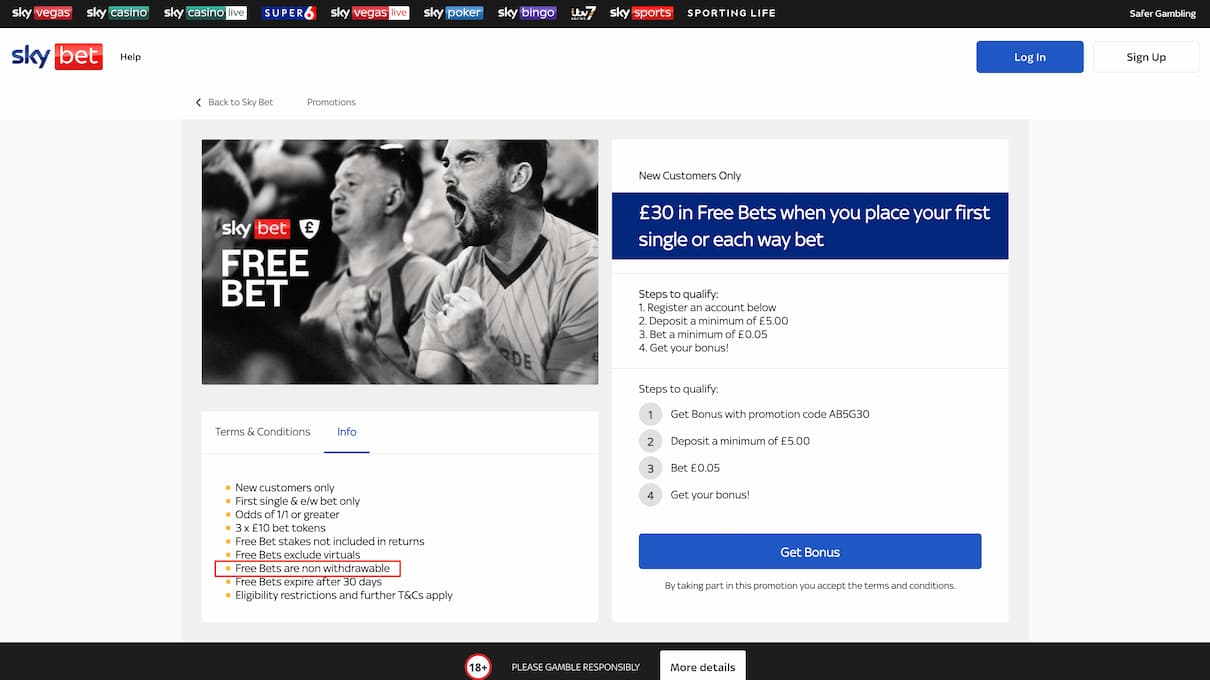Click the More details button

point(702,667)
